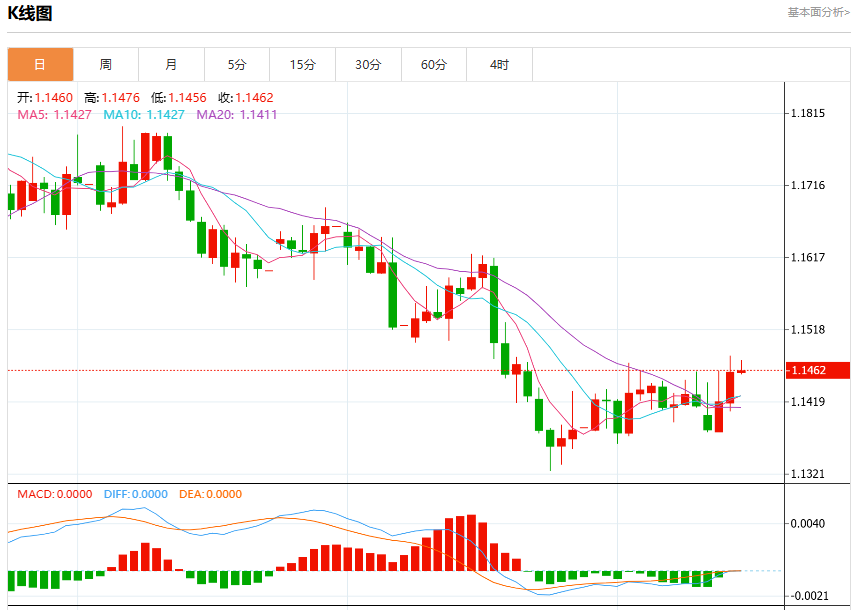The image size is (855, 610).
Task: Open the 30分 interval tab
Action: point(369,64)
